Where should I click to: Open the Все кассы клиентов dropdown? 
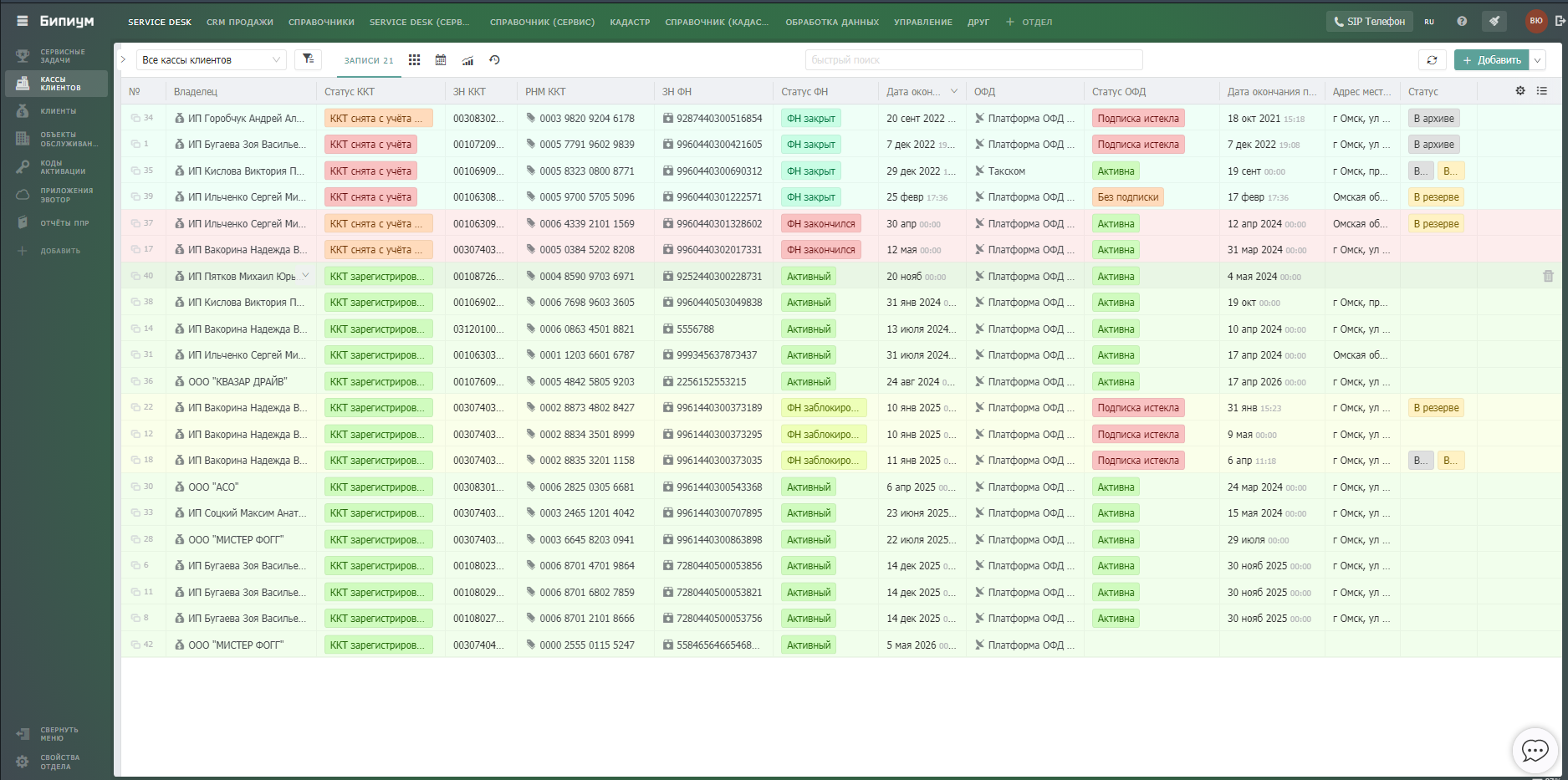click(211, 60)
